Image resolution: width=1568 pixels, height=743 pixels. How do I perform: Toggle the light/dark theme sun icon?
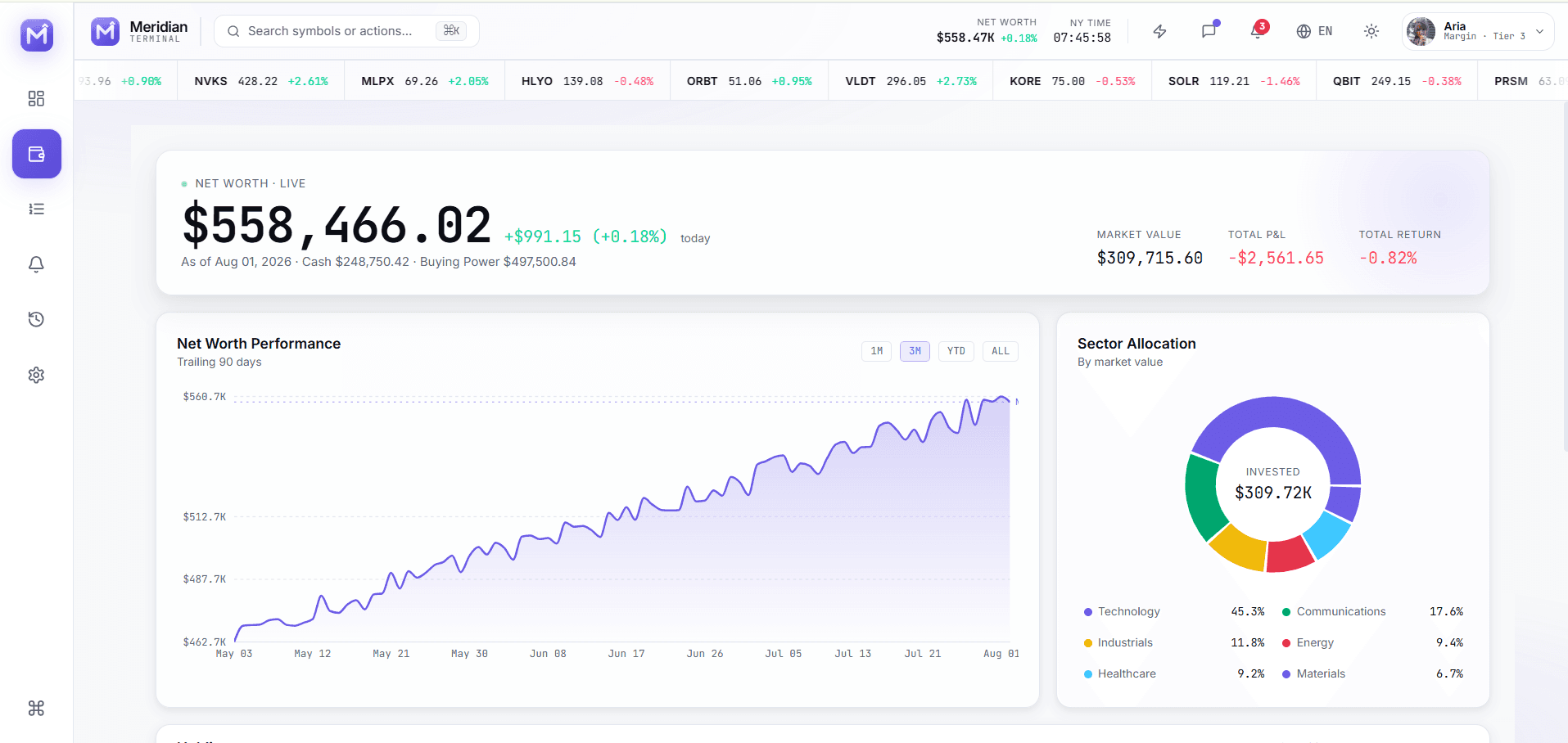pyautogui.click(x=1371, y=32)
